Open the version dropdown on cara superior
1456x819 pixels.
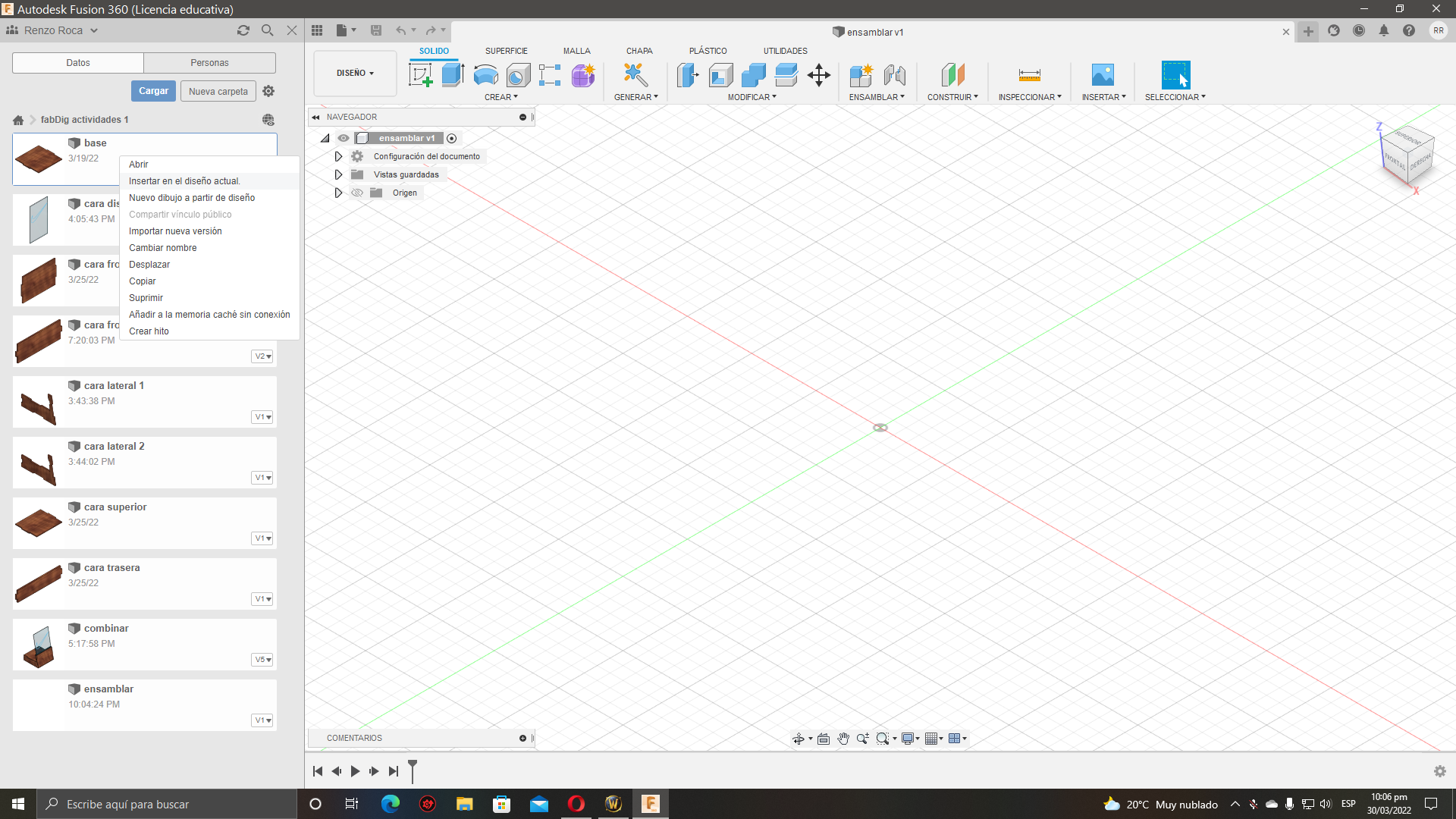point(262,538)
